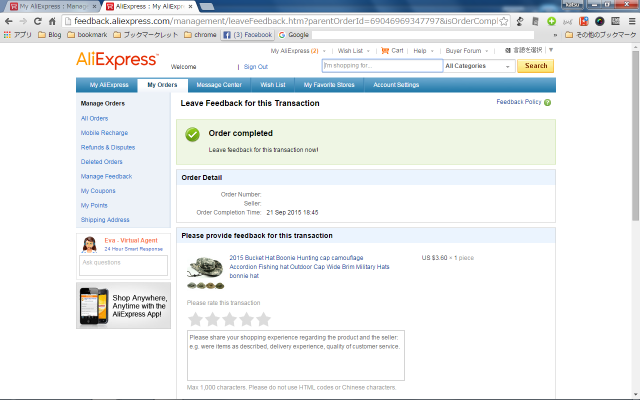The width and height of the screenshot is (640, 400).
Task: Show hidden bookmarks overflow chevron
Action: 555,35
